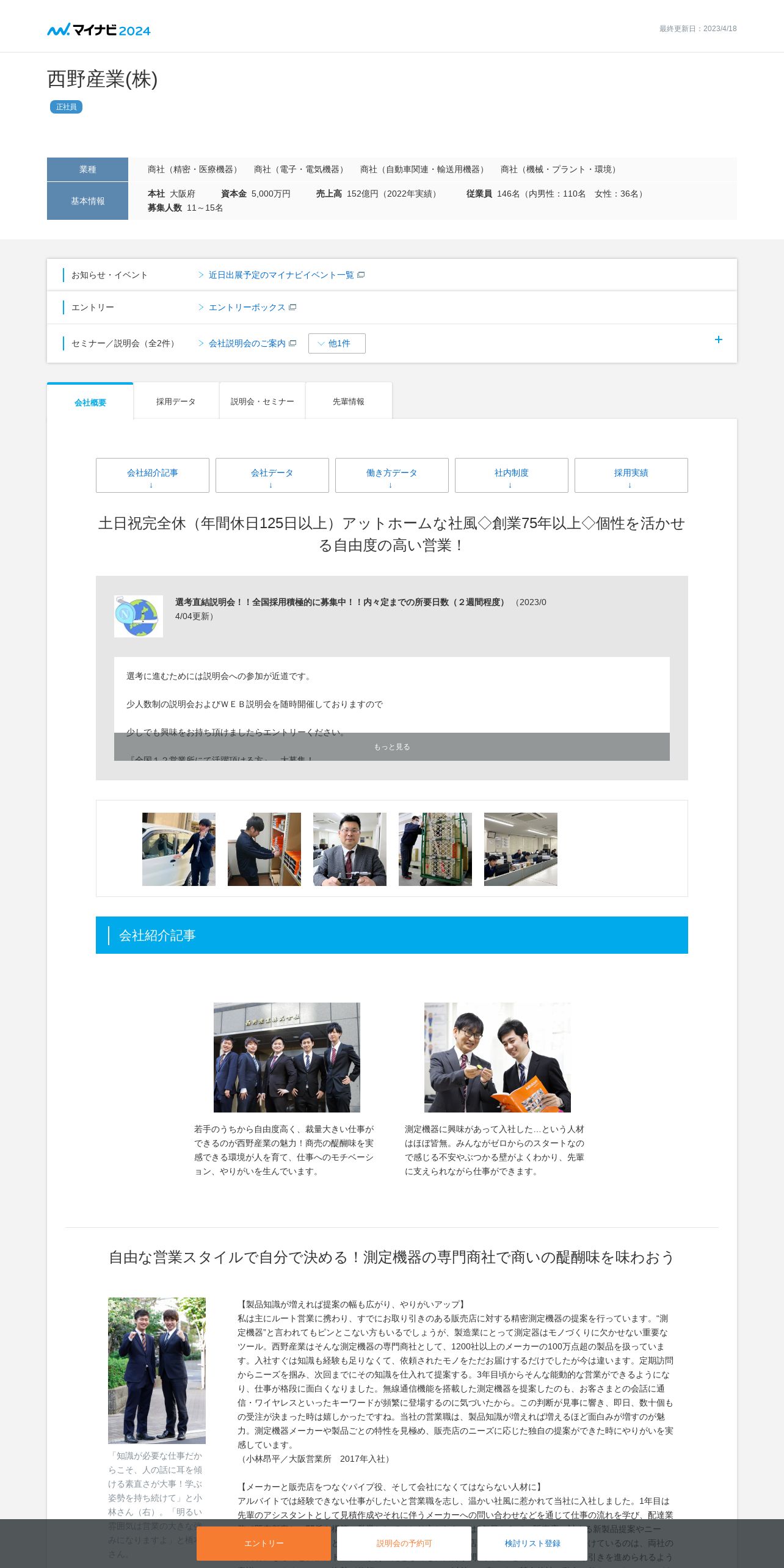Open 会社説明会のご案内 link
Screen dimensions: 784x1568
(x=247, y=343)
